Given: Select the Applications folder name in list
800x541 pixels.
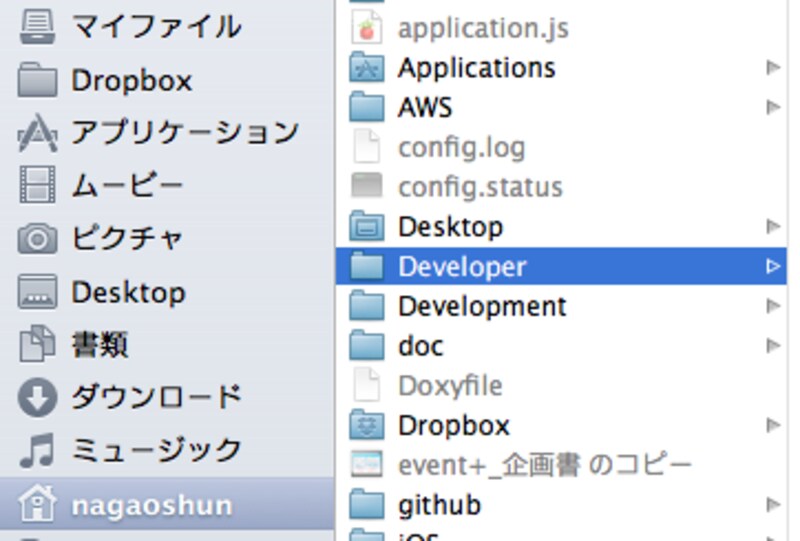Looking at the screenshot, I should pos(477,68).
